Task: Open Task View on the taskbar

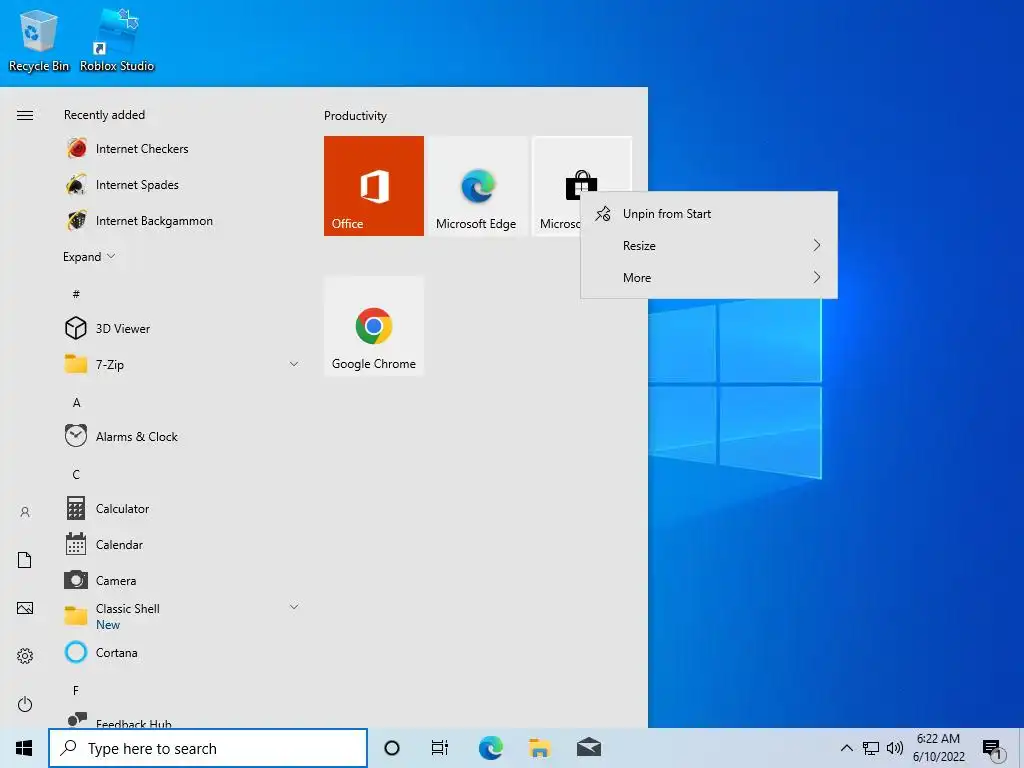Action: click(440, 748)
